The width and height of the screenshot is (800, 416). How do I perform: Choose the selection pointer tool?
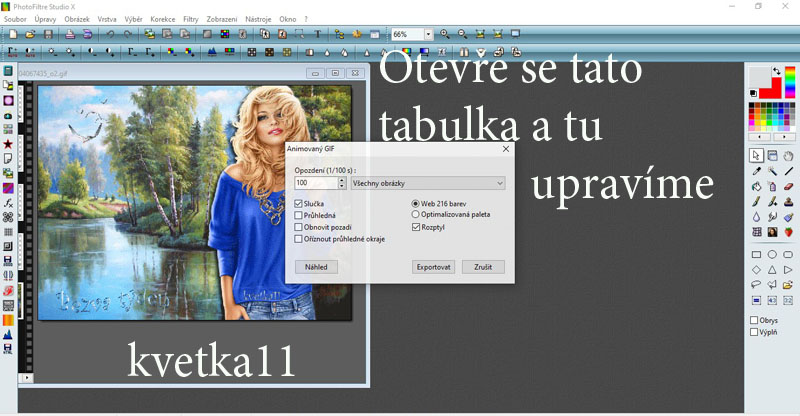coord(756,155)
